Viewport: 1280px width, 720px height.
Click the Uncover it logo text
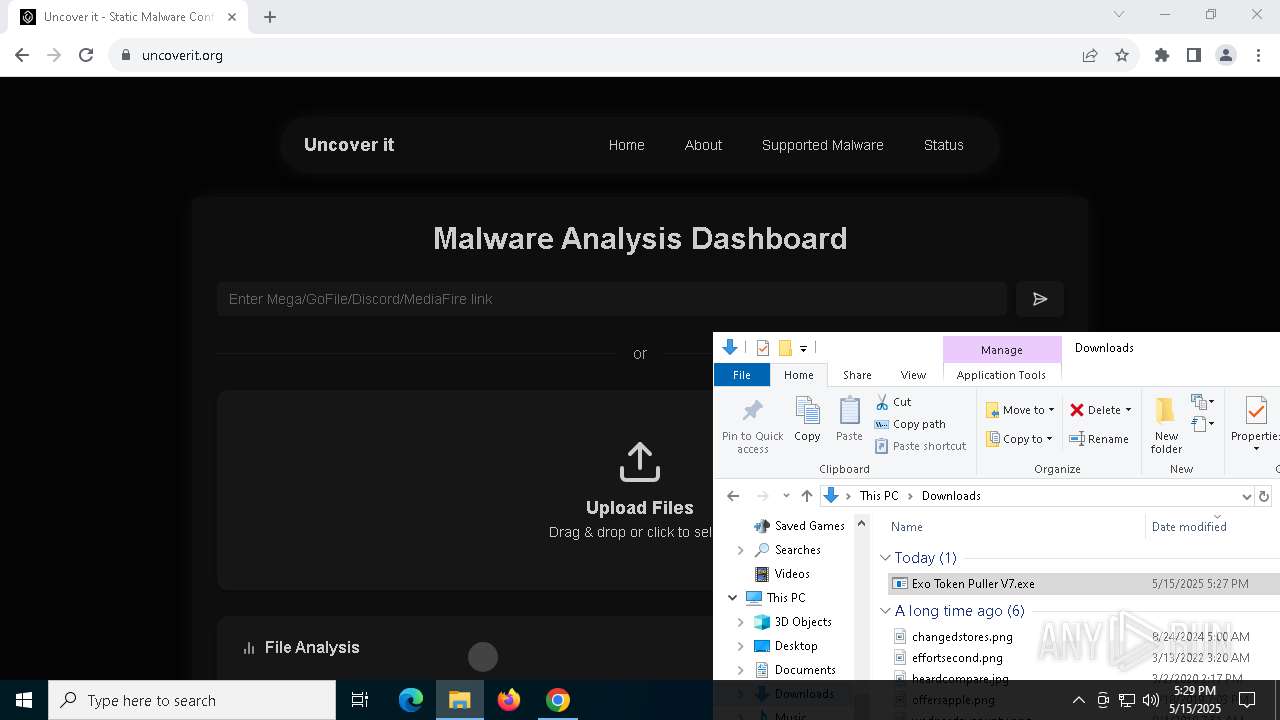349,145
